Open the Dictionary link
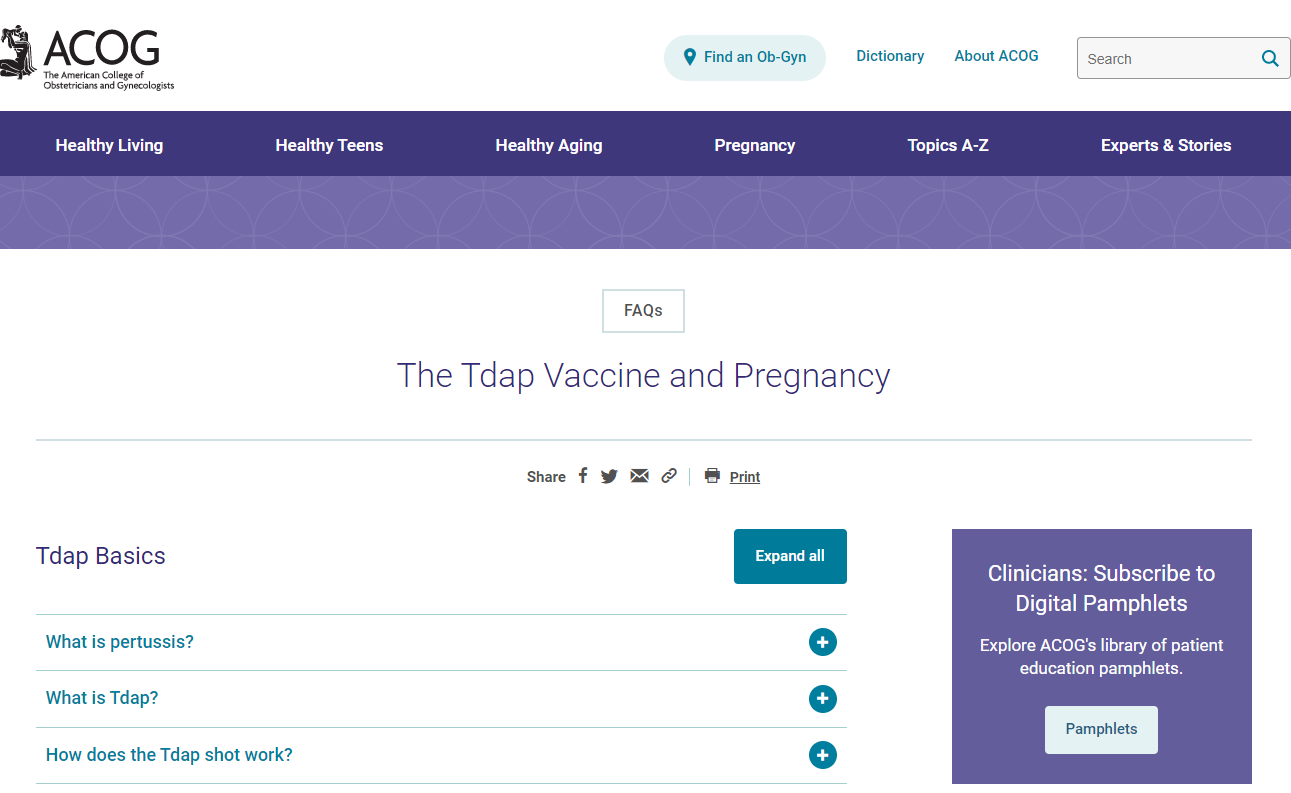 pyautogui.click(x=889, y=56)
